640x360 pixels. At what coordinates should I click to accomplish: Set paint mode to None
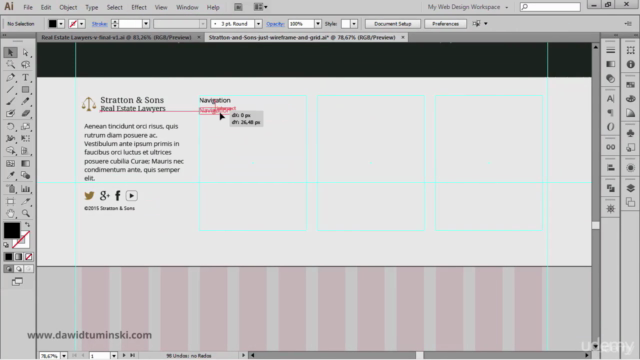click(29, 257)
